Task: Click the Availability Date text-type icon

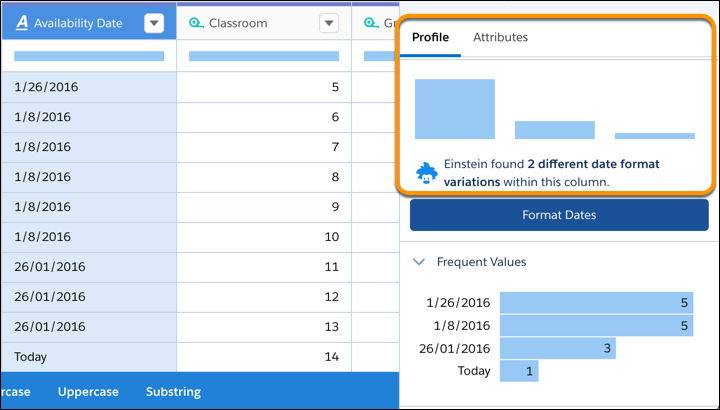Action: point(22,23)
